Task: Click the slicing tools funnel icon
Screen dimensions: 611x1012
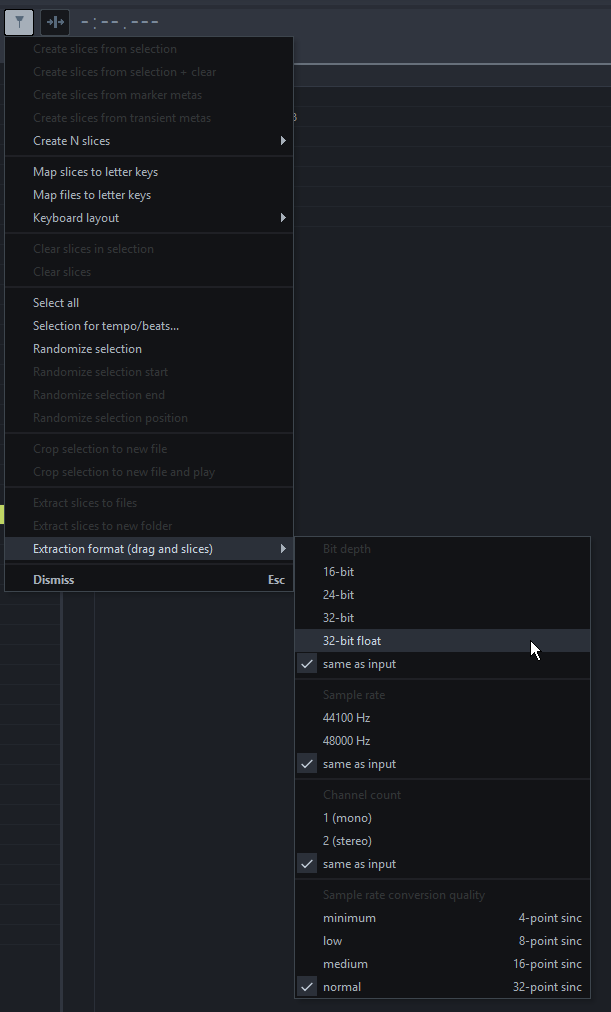Action: (19, 22)
